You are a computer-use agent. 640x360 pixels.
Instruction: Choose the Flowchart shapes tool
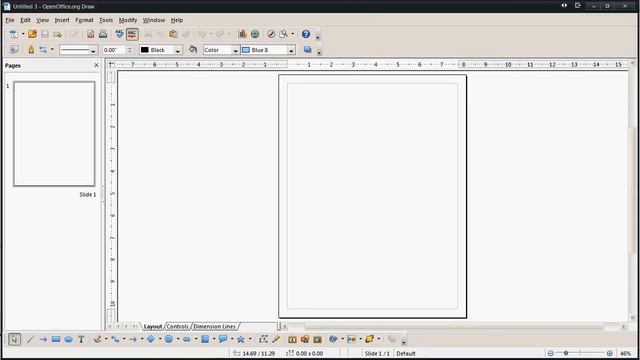tap(205, 339)
